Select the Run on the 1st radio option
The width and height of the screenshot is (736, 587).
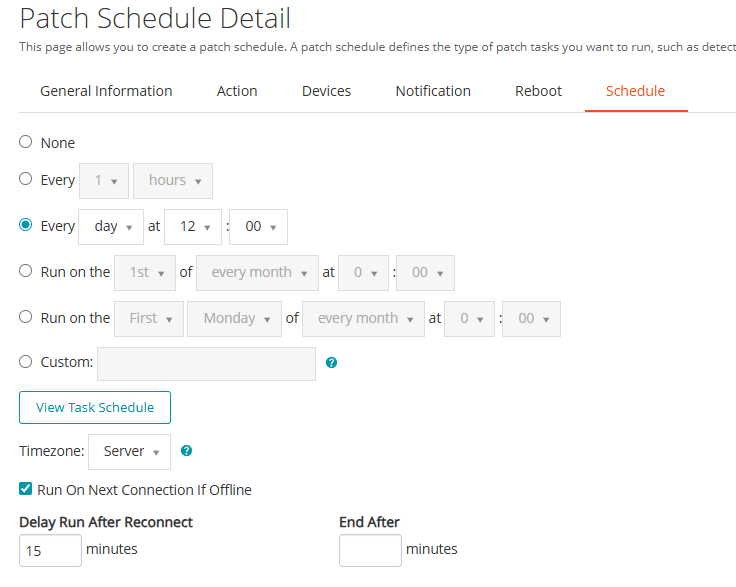tap(26, 271)
